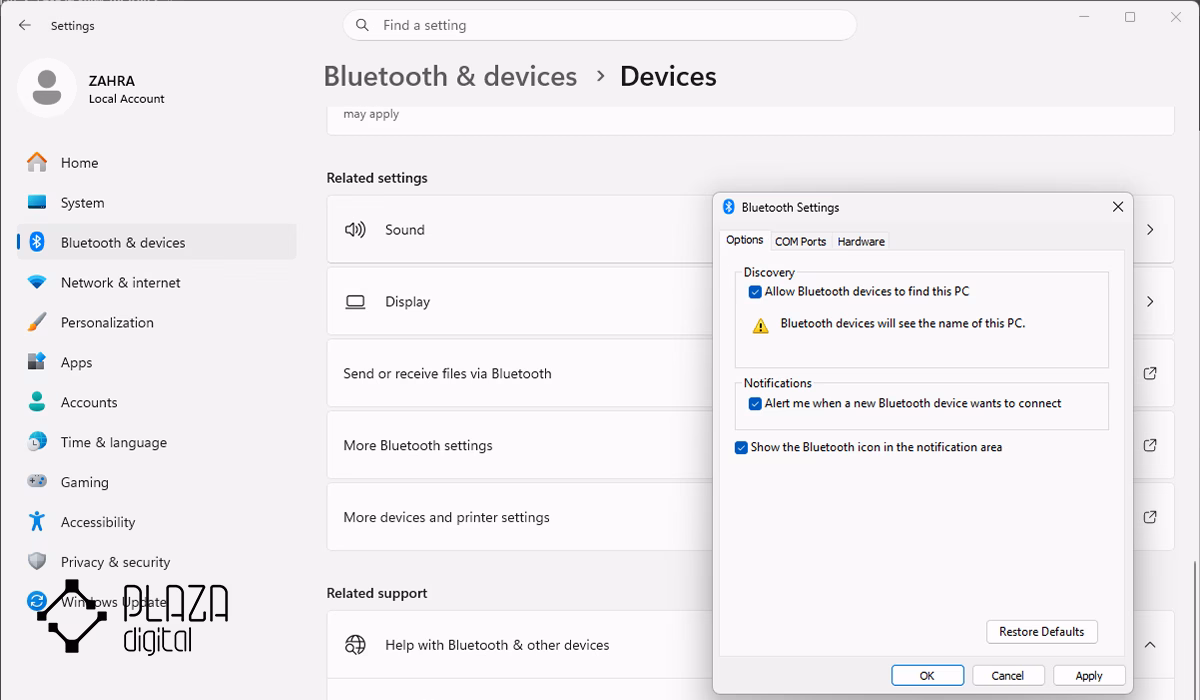This screenshot has width=1200, height=700.
Task: Open Time & language settings
Action: [157, 442]
